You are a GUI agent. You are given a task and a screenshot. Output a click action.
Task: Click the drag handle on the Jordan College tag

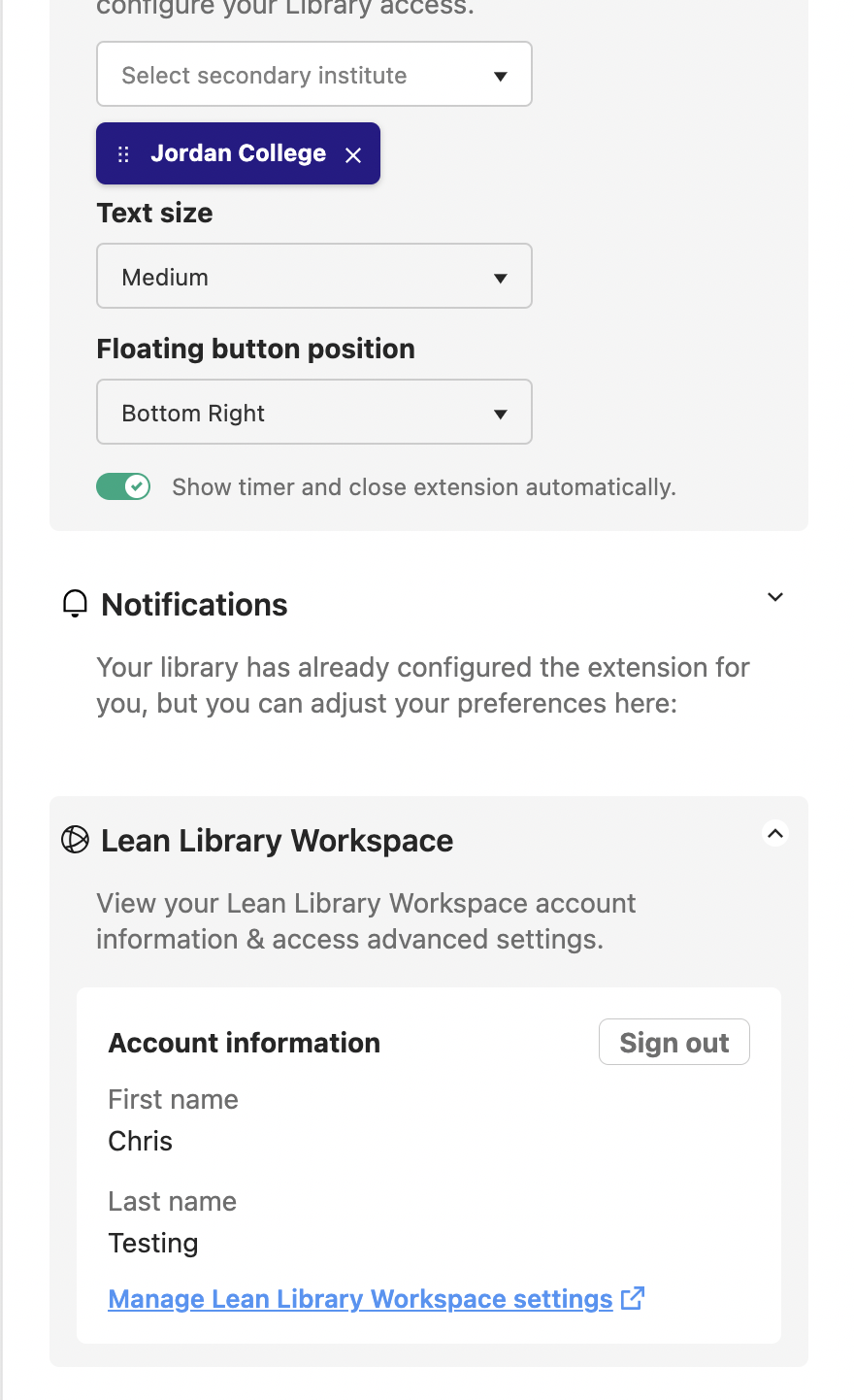(x=122, y=153)
